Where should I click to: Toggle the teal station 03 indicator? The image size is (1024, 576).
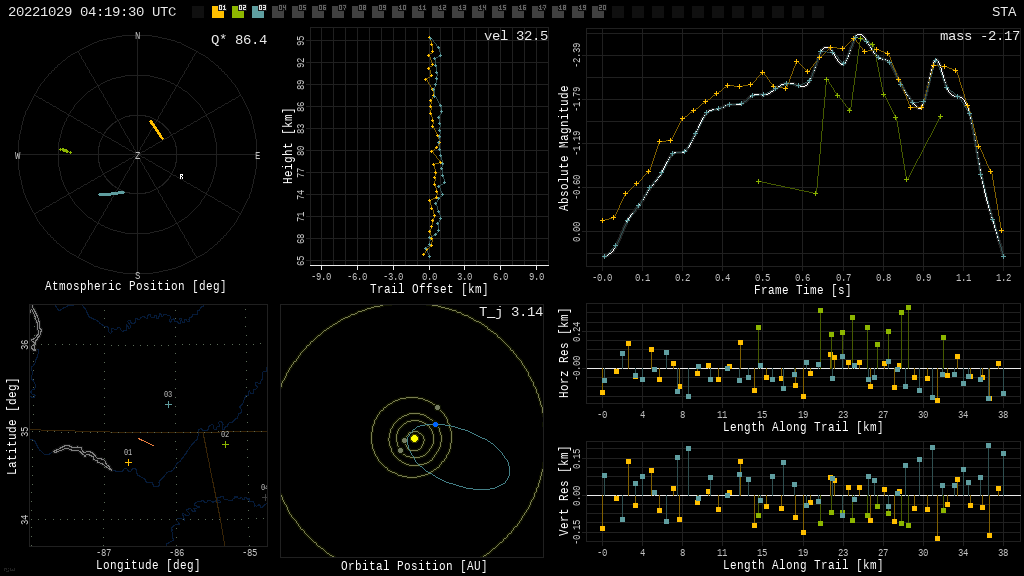pos(258,12)
